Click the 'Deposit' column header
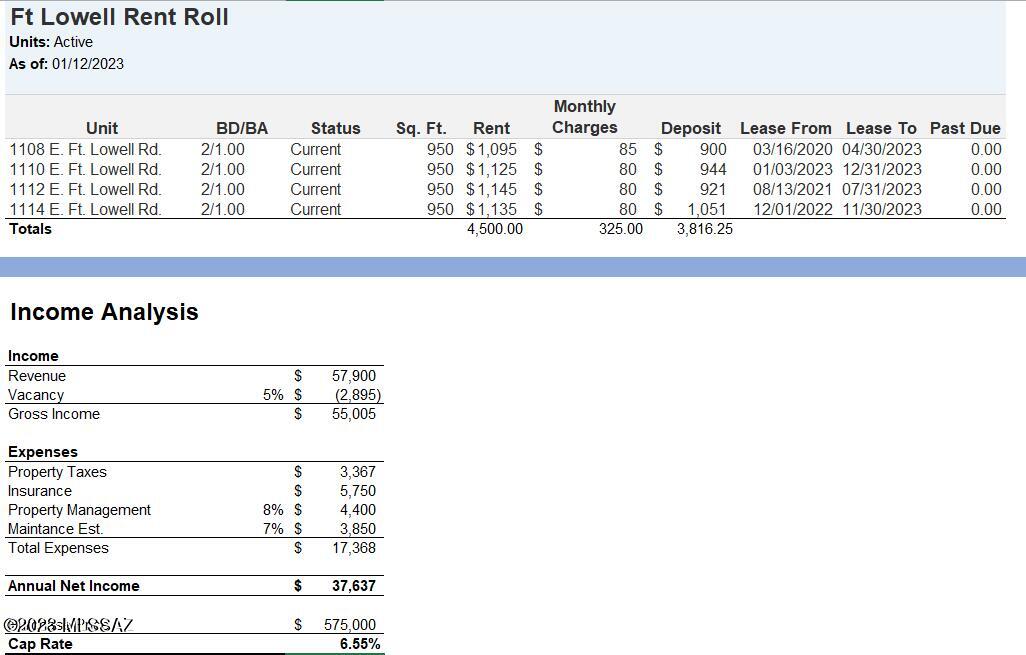This screenshot has height=655, width=1026. [x=691, y=128]
